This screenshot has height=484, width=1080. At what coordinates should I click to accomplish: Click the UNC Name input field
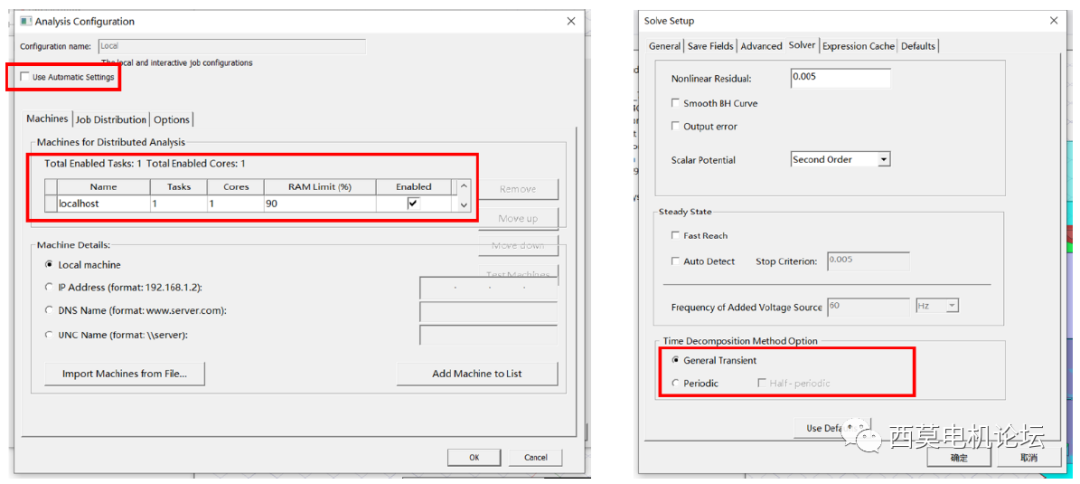(488, 335)
